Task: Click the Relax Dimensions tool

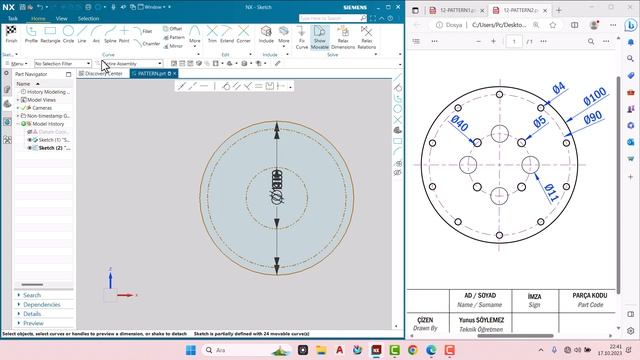Action: tap(343, 36)
